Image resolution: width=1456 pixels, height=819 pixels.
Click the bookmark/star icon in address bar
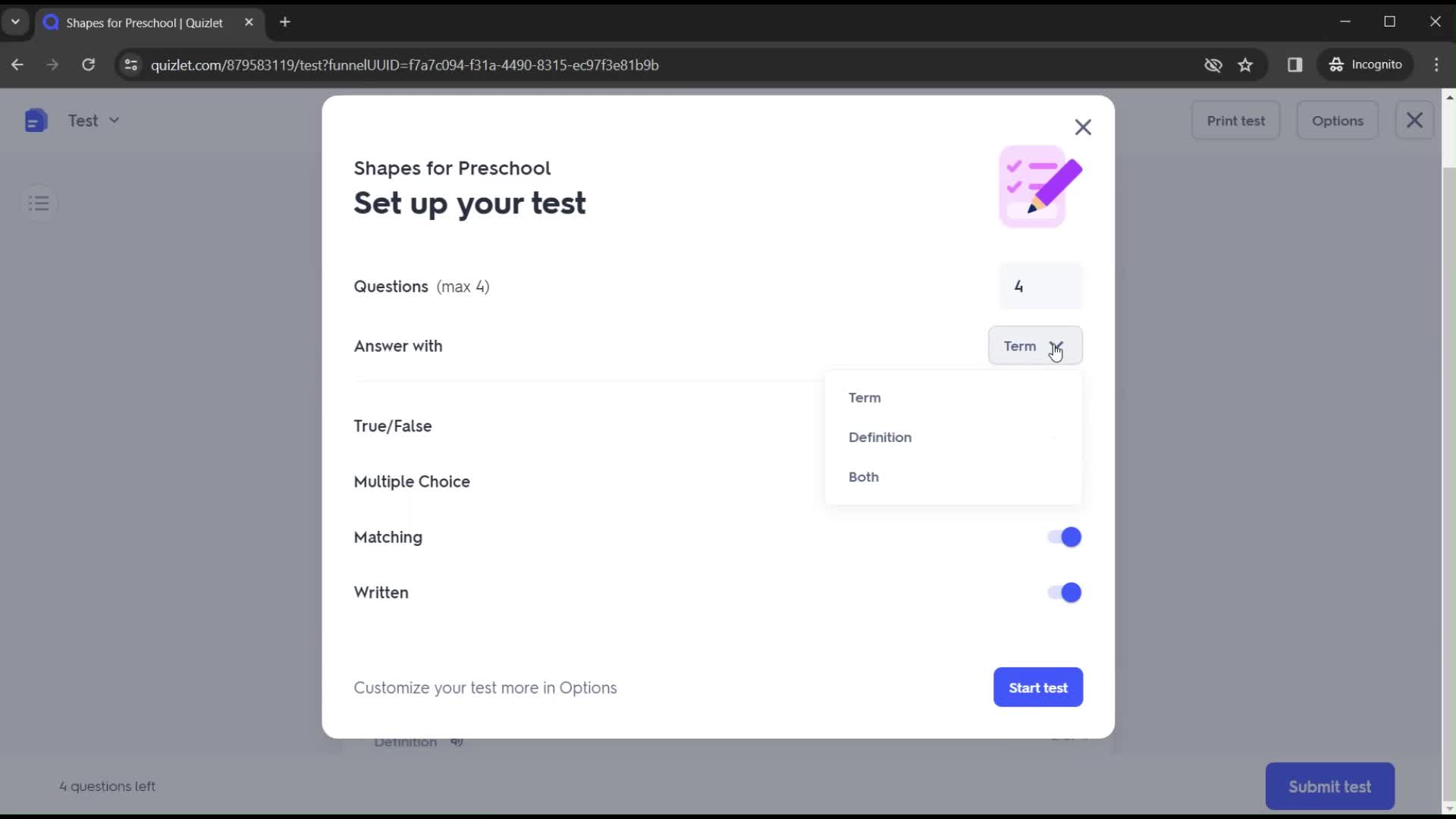coord(1246,64)
